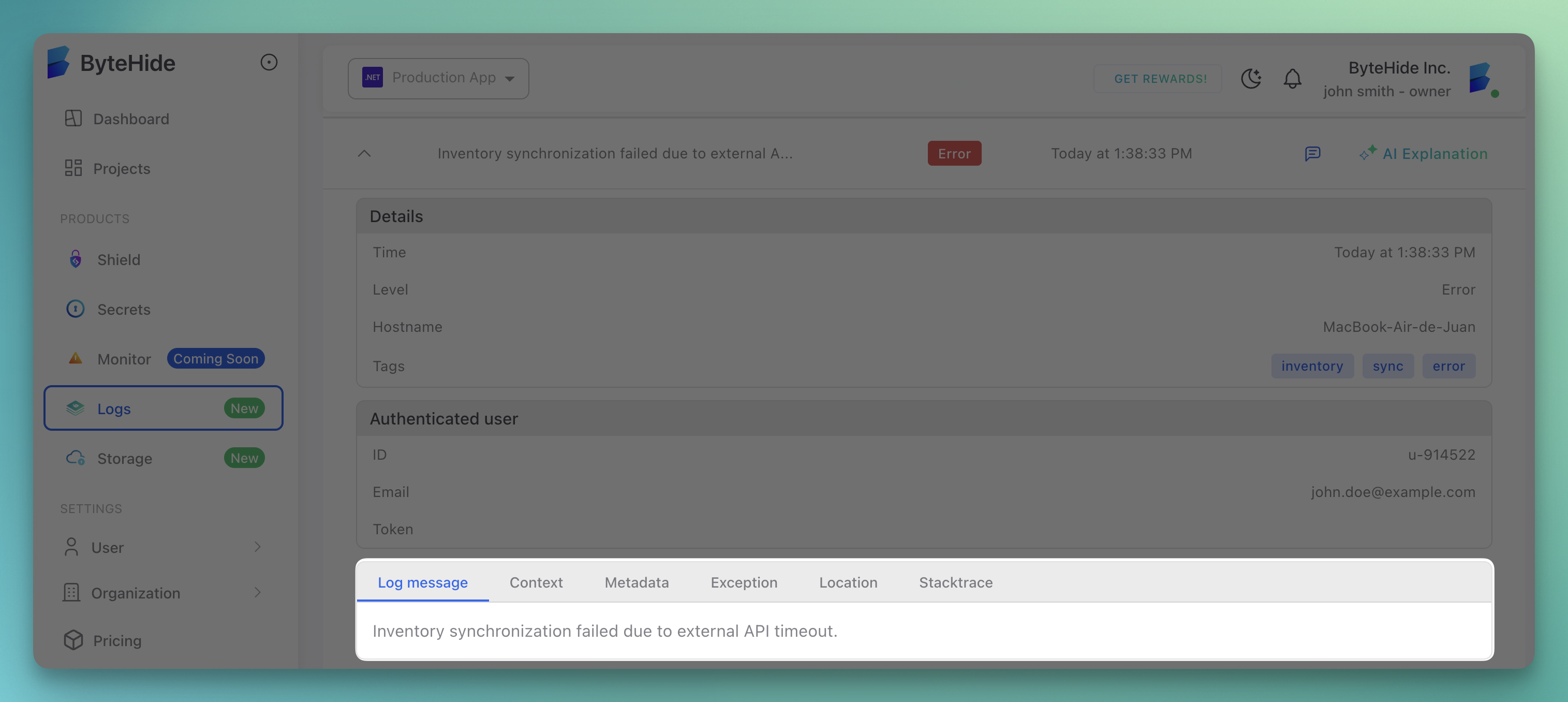Open notifications via the bell icon

pyautogui.click(x=1292, y=79)
